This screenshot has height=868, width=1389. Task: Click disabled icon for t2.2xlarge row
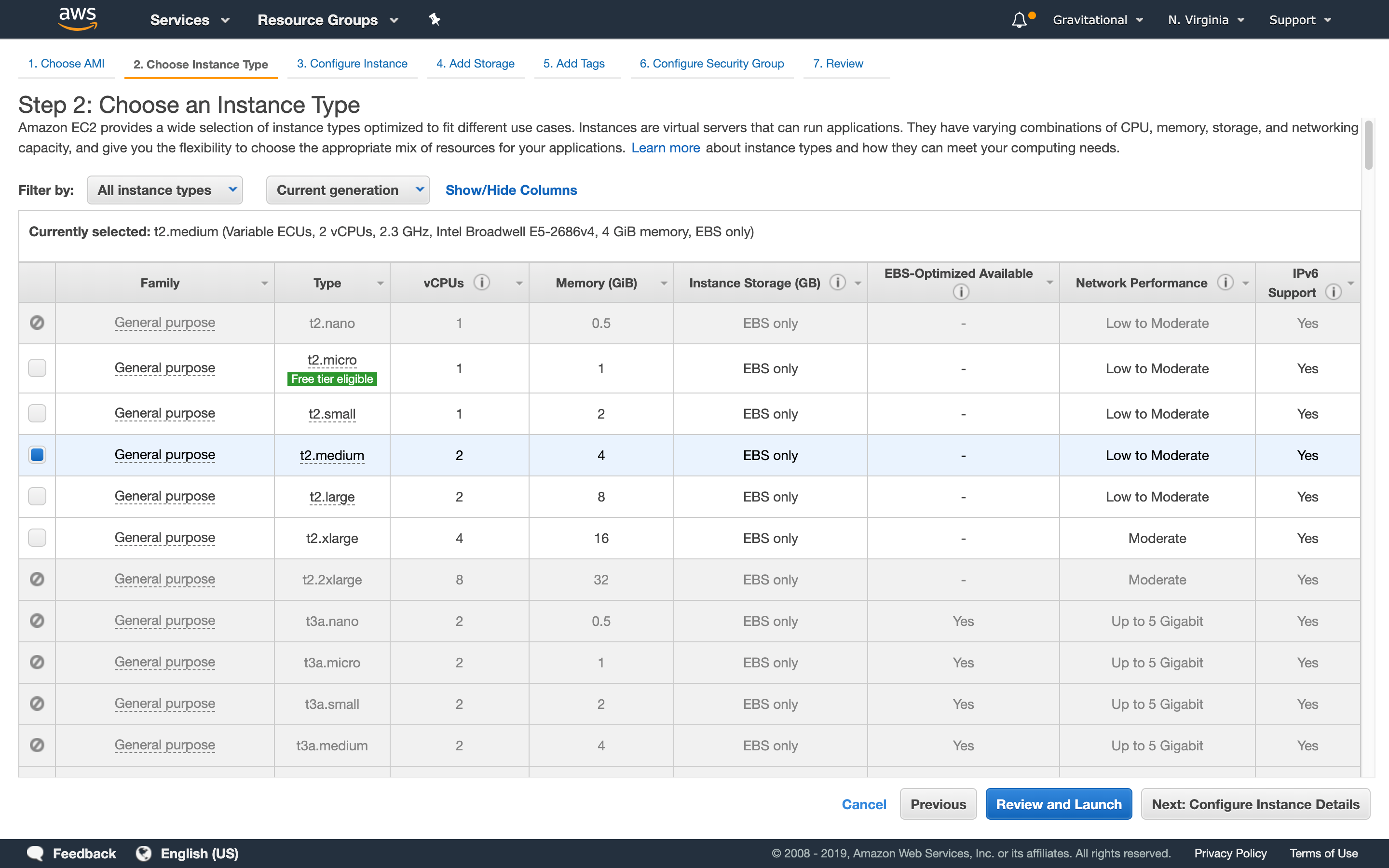[x=37, y=579]
